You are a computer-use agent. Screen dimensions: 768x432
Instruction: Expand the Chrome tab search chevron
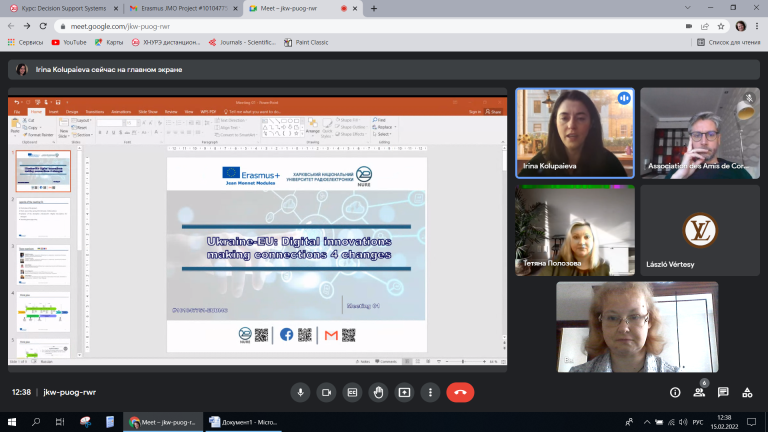(688, 8)
